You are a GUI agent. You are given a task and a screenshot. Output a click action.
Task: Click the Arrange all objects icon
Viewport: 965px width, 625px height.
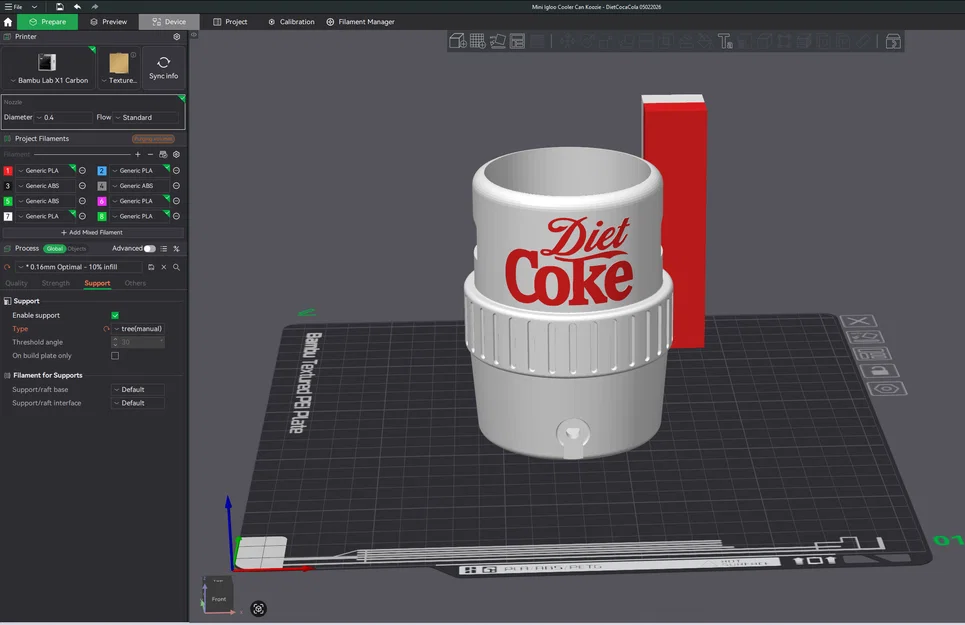coord(518,41)
